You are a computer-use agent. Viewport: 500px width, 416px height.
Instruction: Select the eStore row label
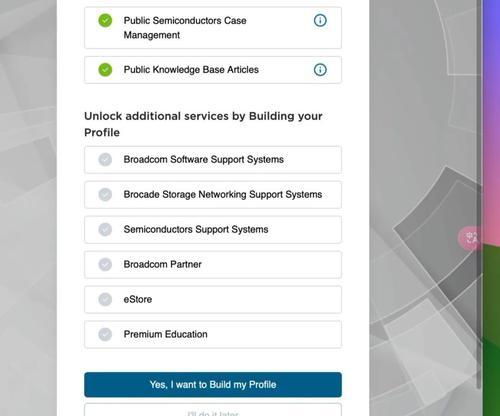point(138,299)
